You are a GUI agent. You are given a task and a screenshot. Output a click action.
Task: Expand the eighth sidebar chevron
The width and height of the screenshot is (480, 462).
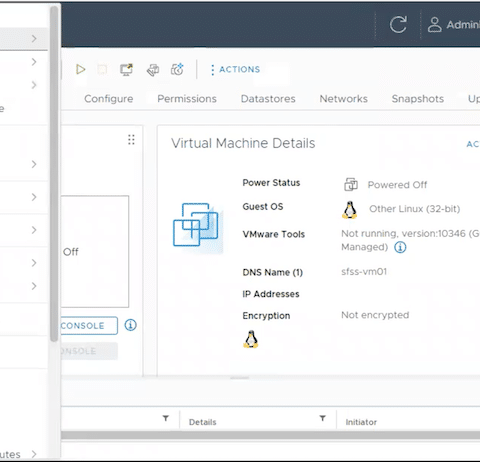pyautogui.click(x=34, y=286)
